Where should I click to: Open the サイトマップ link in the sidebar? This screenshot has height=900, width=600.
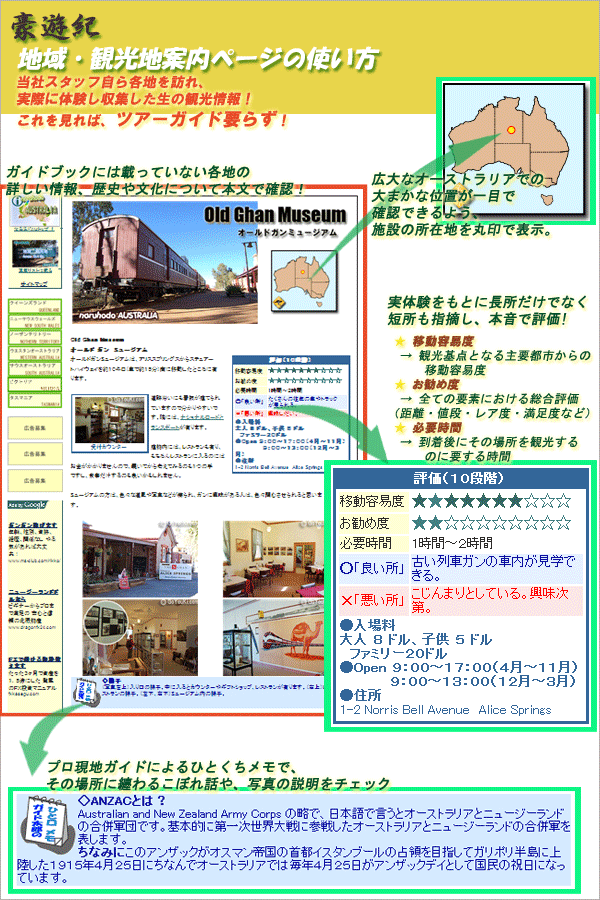tap(33, 284)
